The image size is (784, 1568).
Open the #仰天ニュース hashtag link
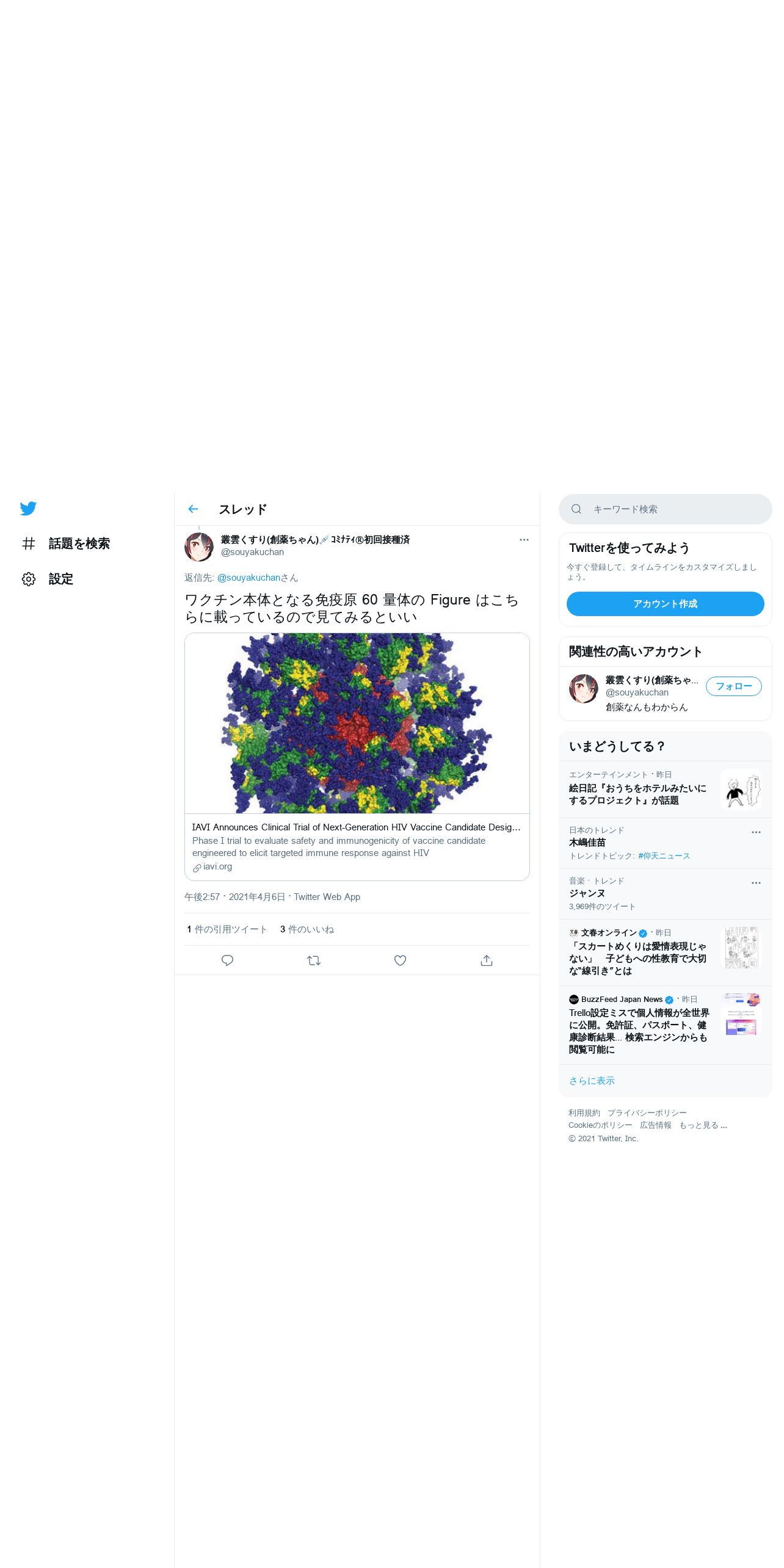pos(664,856)
